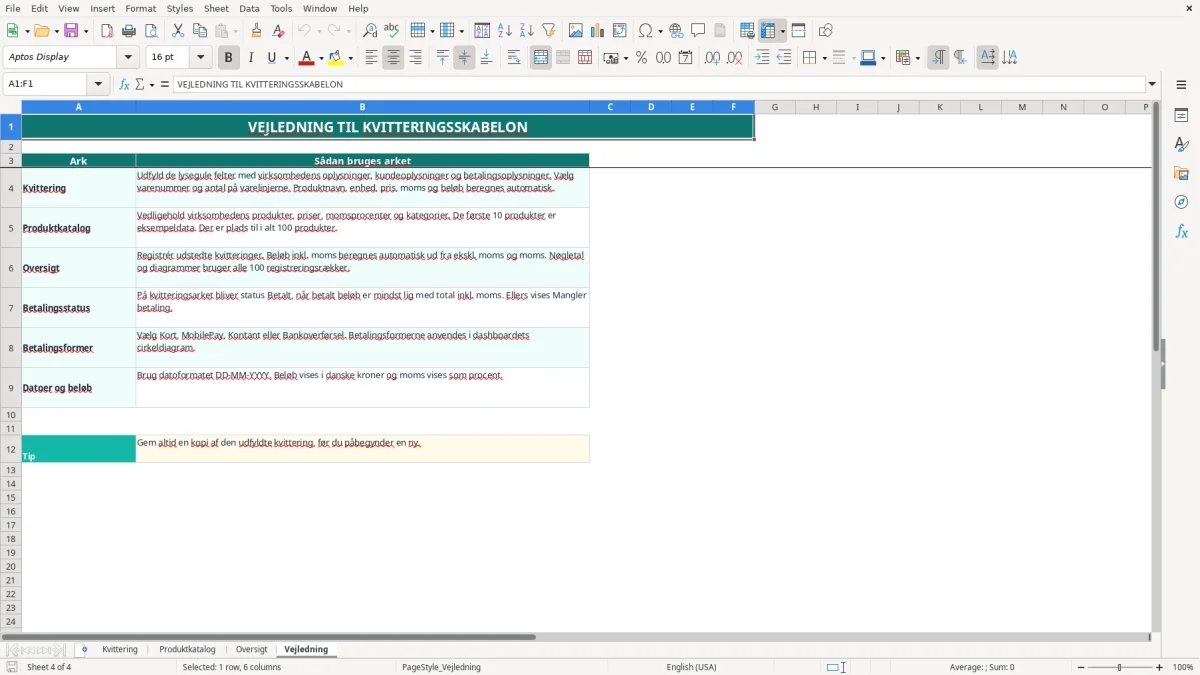Toggle Align Right

[415, 58]
